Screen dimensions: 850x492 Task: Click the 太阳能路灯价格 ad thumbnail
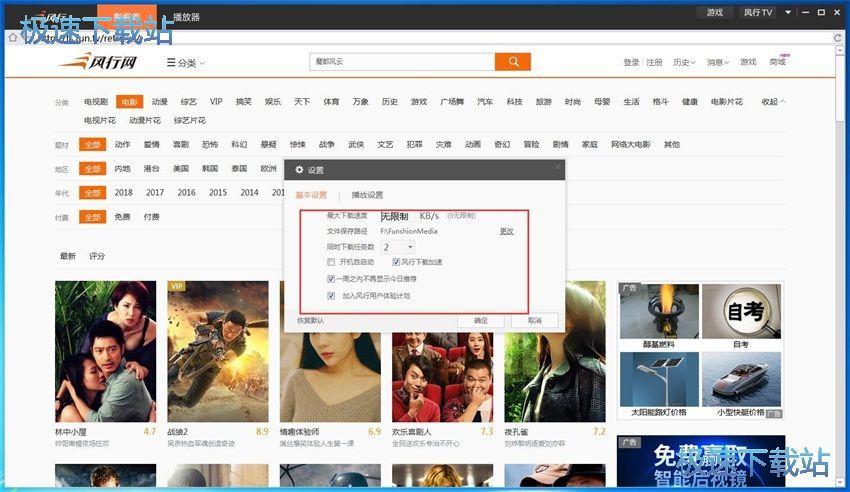[x=659, y=379]
